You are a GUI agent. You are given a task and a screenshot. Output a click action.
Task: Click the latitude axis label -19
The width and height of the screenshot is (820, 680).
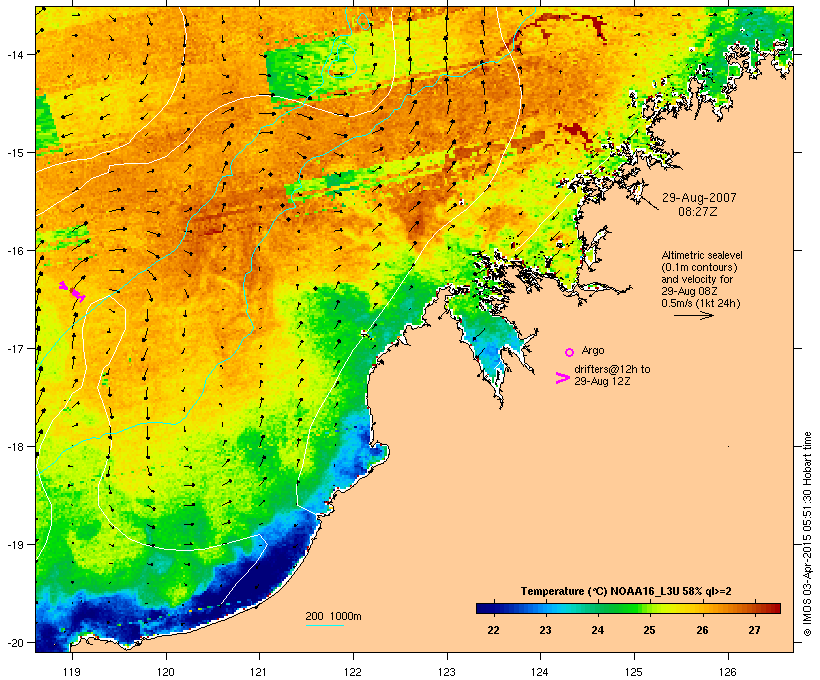pyautogui.click(x=14, y=545)
